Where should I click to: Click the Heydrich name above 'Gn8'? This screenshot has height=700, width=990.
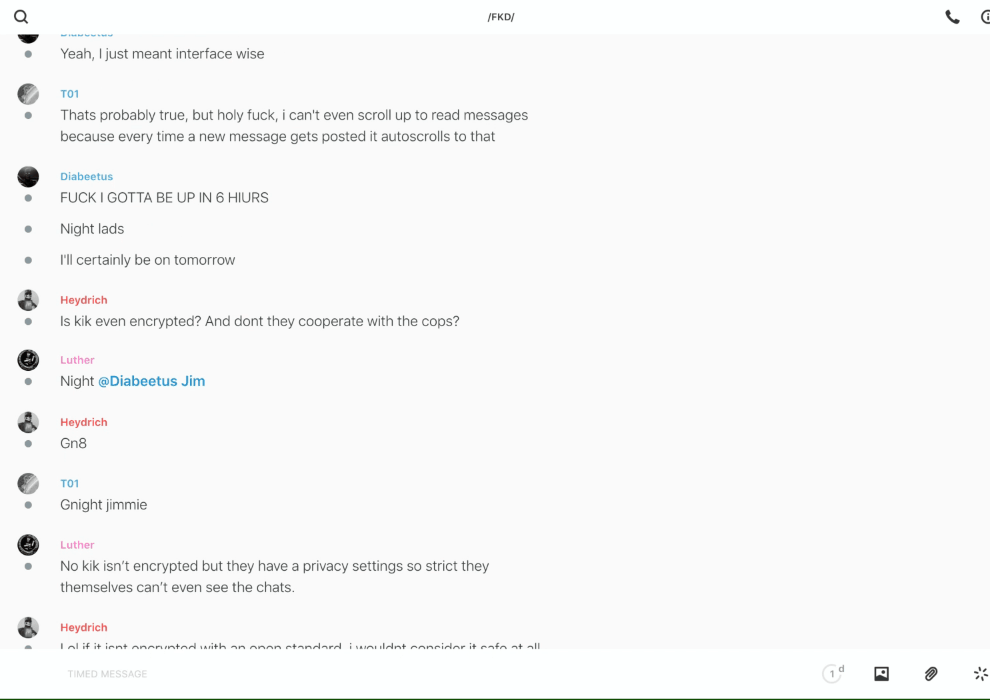click(83, 422)
